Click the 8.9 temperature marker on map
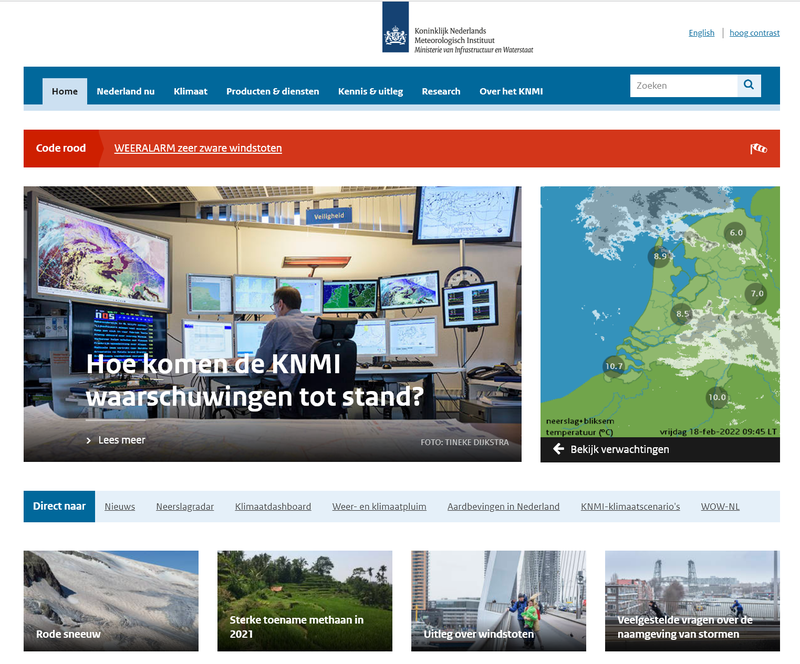The width and height of the screenshot is (800, 664). [x=660, y=256]
